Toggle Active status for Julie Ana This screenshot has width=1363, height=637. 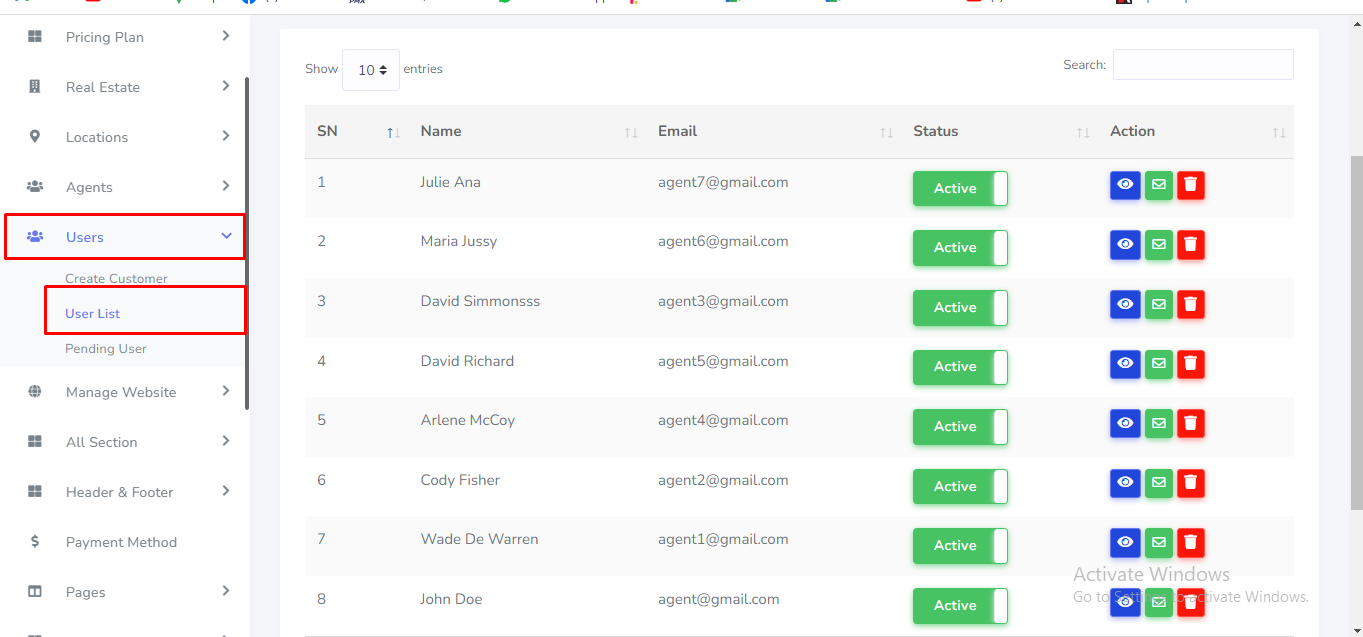(x=959, y=188)
